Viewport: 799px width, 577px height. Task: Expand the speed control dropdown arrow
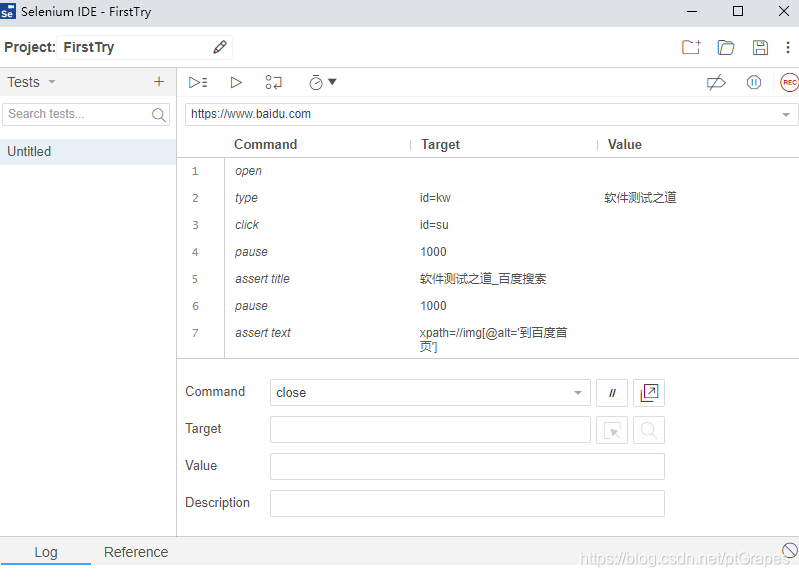pos(332,82)
